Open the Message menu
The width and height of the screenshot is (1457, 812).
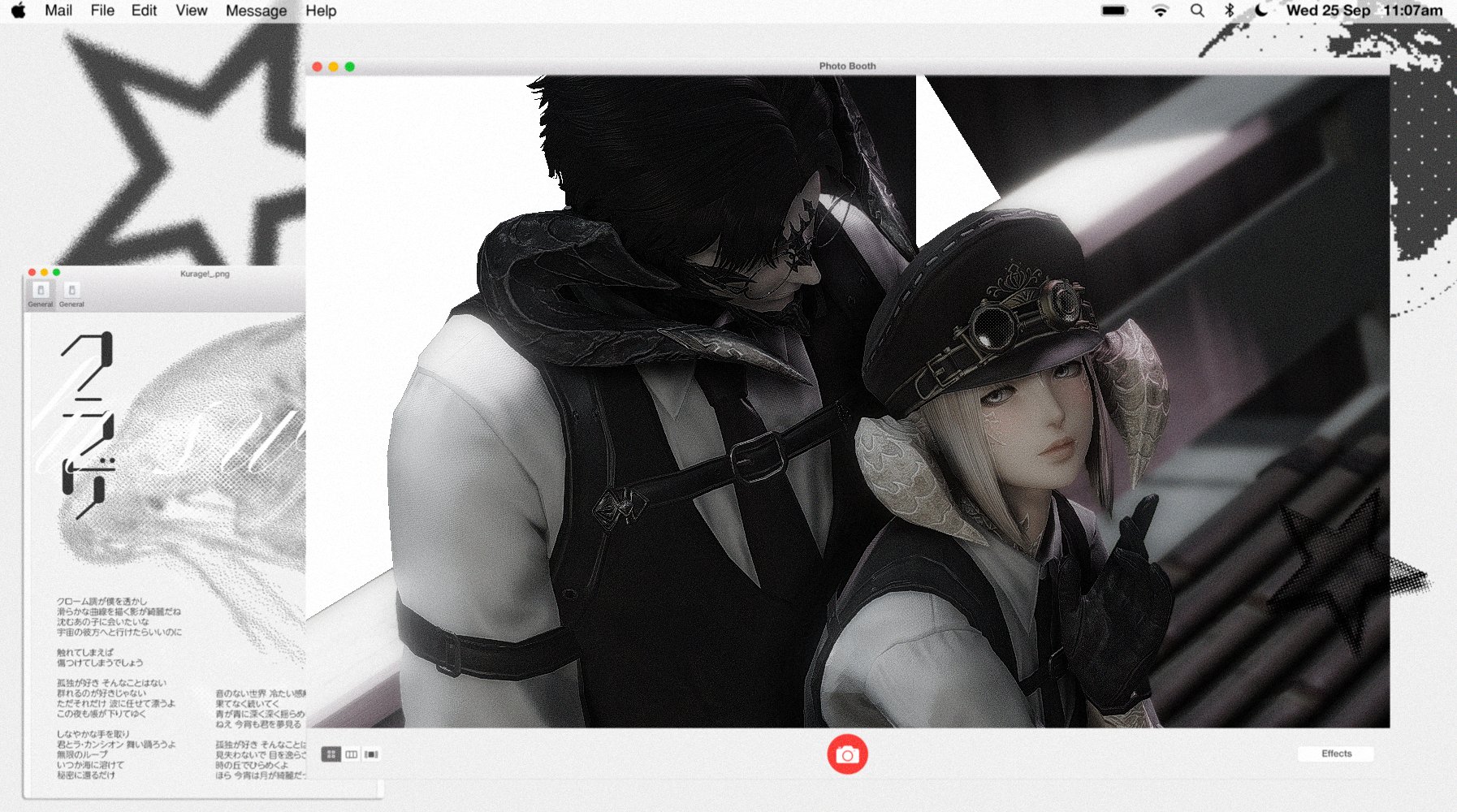click(x=256, y=11)
